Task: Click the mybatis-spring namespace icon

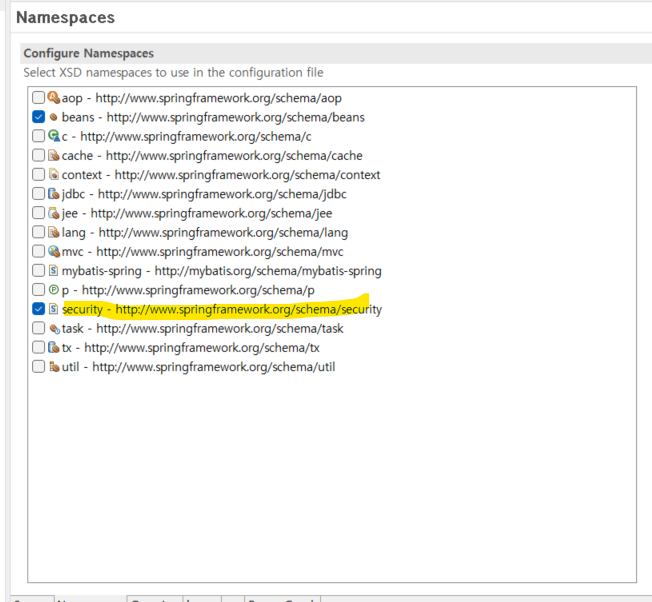Action: (x=54, y=271)
